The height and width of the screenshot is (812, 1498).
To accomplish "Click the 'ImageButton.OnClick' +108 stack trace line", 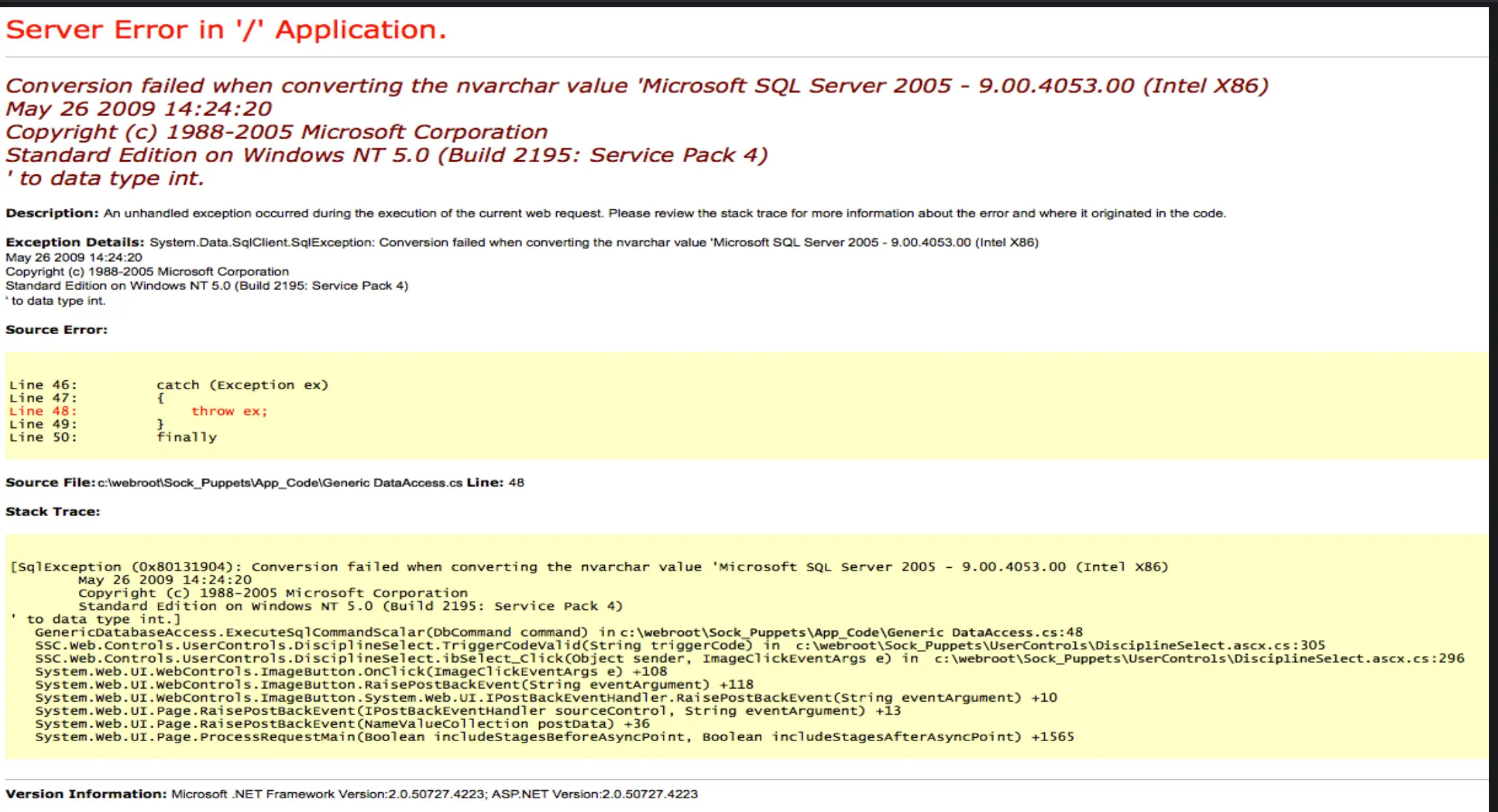I will (x=351, y=672).
